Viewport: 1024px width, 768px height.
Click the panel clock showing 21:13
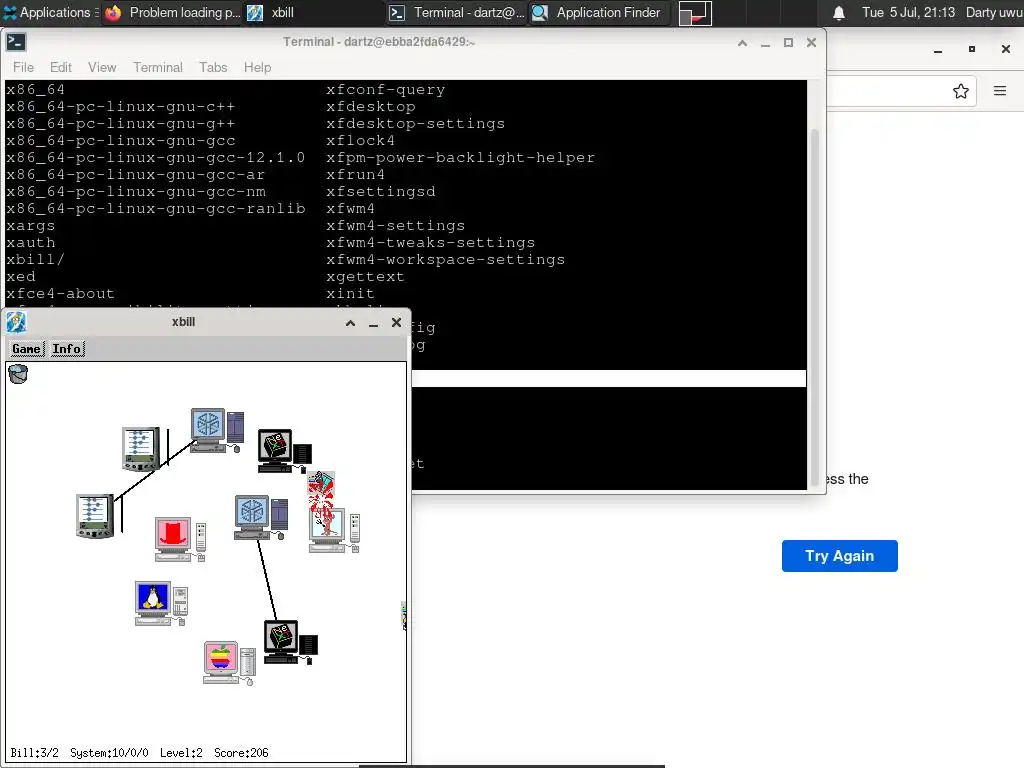pyautogui.click(x=908, y=12)
